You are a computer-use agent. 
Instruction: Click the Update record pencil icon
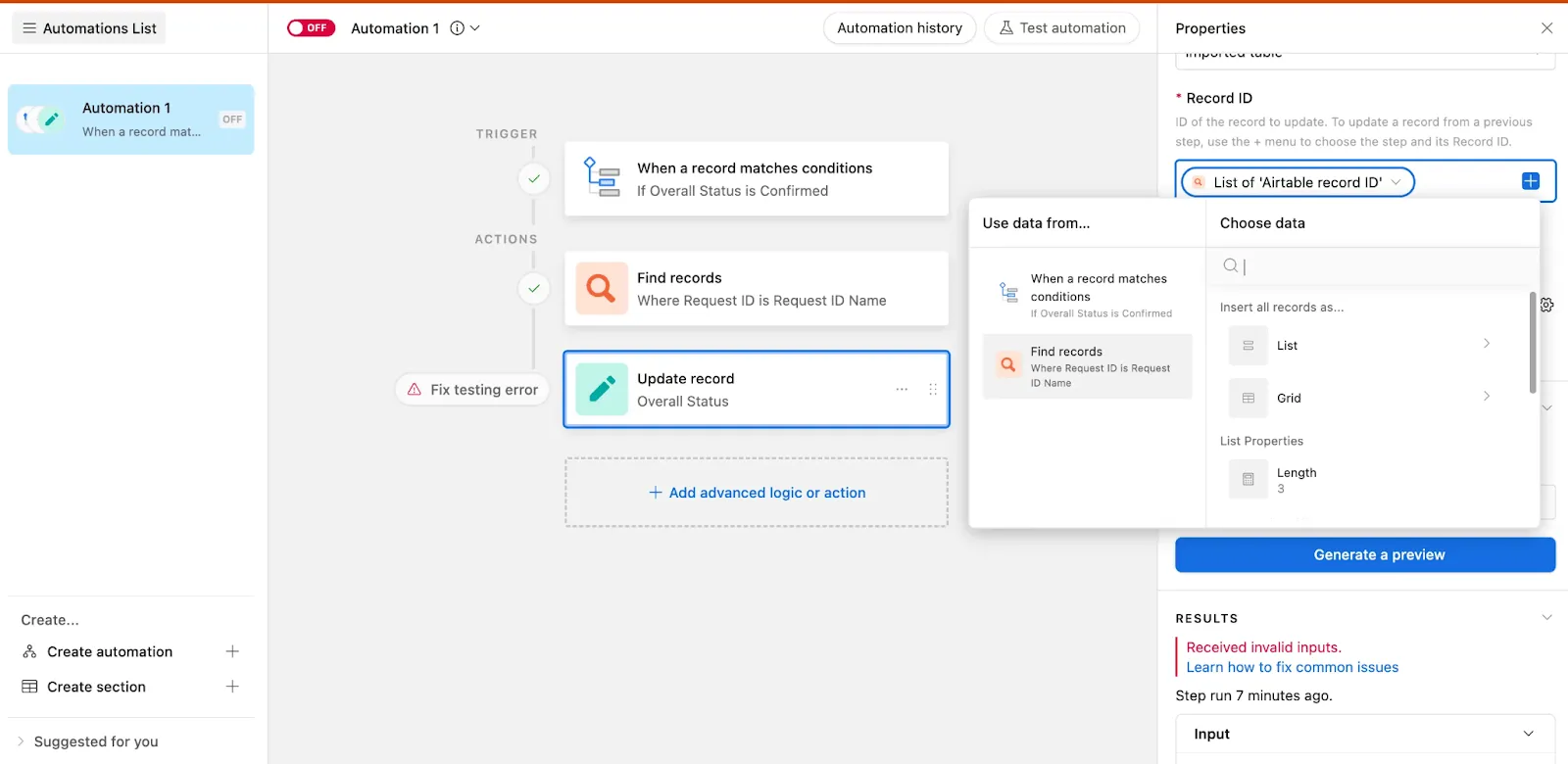pyautogui.click(x=602, y=389)
